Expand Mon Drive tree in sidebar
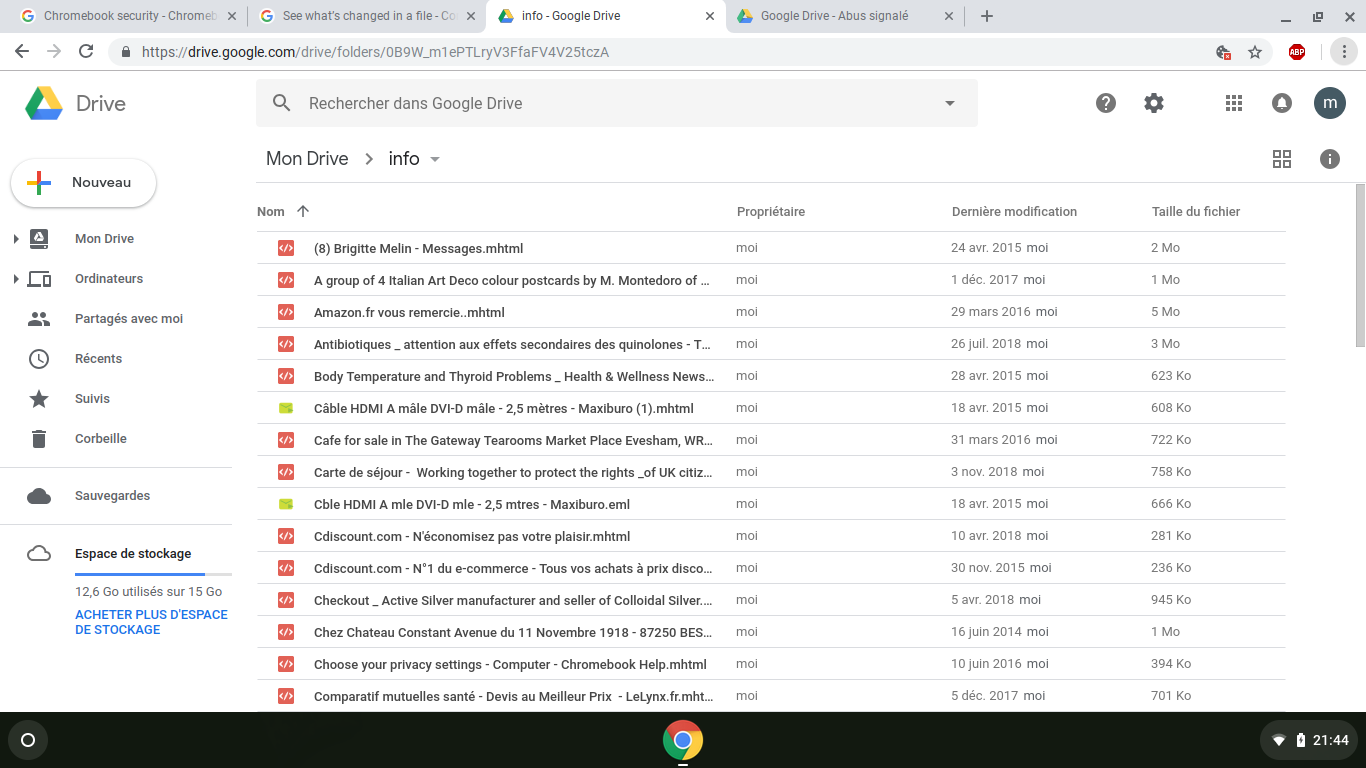The width and height of the screenshot is (1366, 768). (x=16, y=239)
